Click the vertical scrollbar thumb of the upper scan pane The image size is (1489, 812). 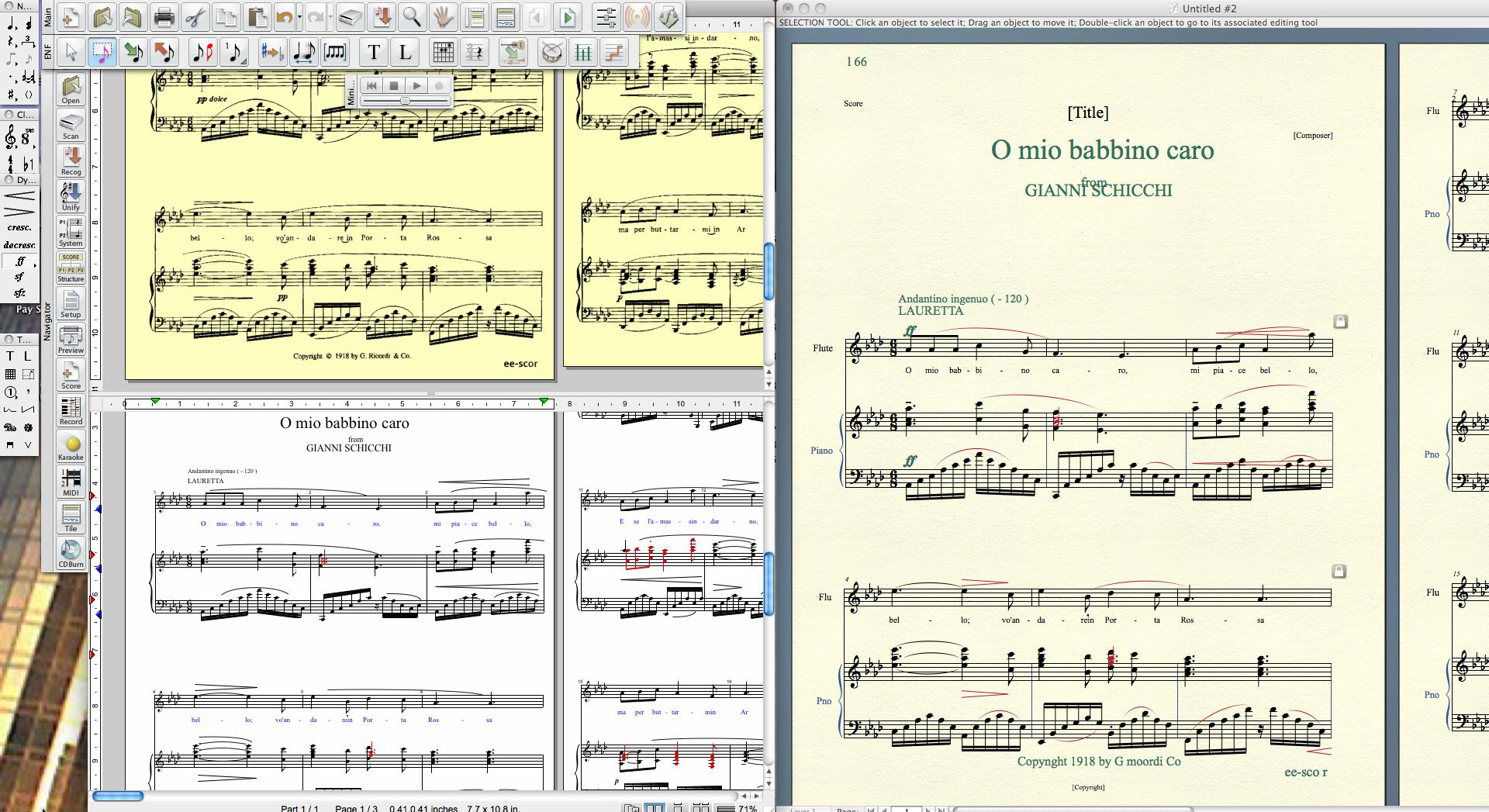click(x=769, y=271)
